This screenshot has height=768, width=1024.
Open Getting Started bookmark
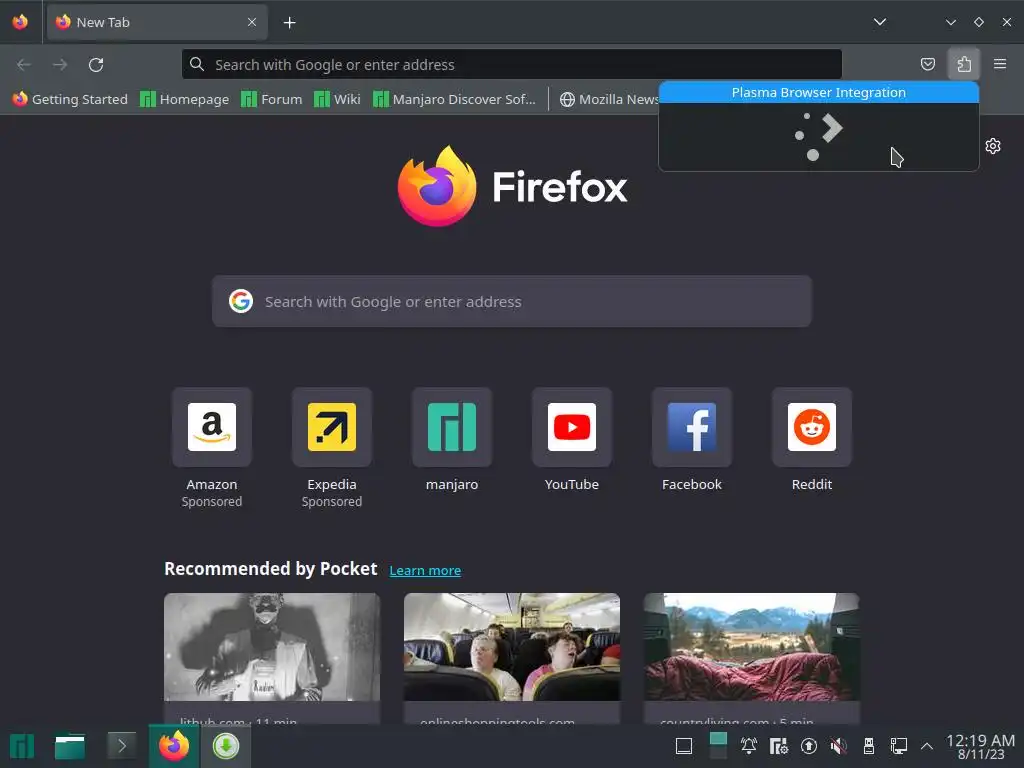tap(71, 99)
